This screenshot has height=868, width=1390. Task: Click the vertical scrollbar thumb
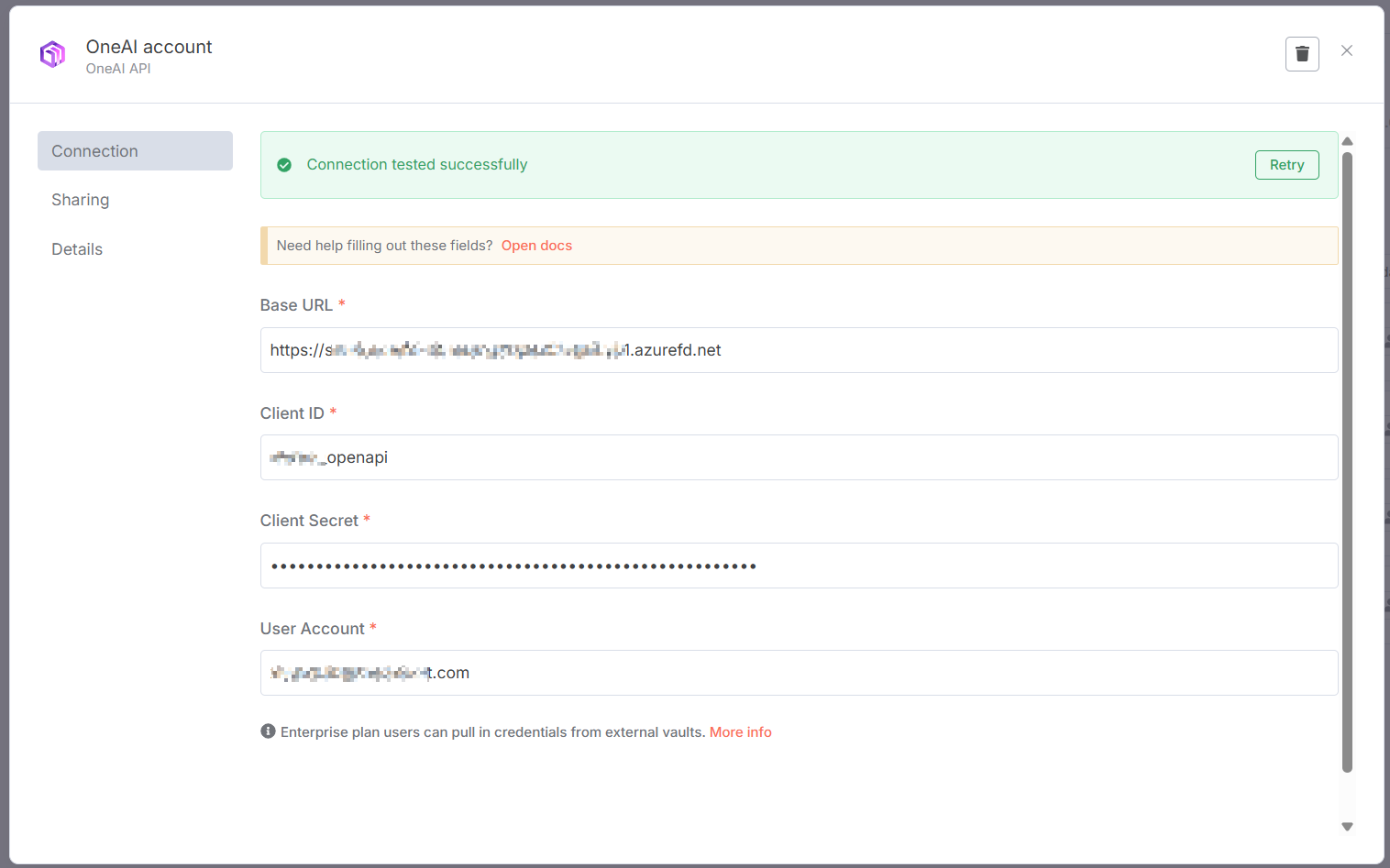[1347, 463]
